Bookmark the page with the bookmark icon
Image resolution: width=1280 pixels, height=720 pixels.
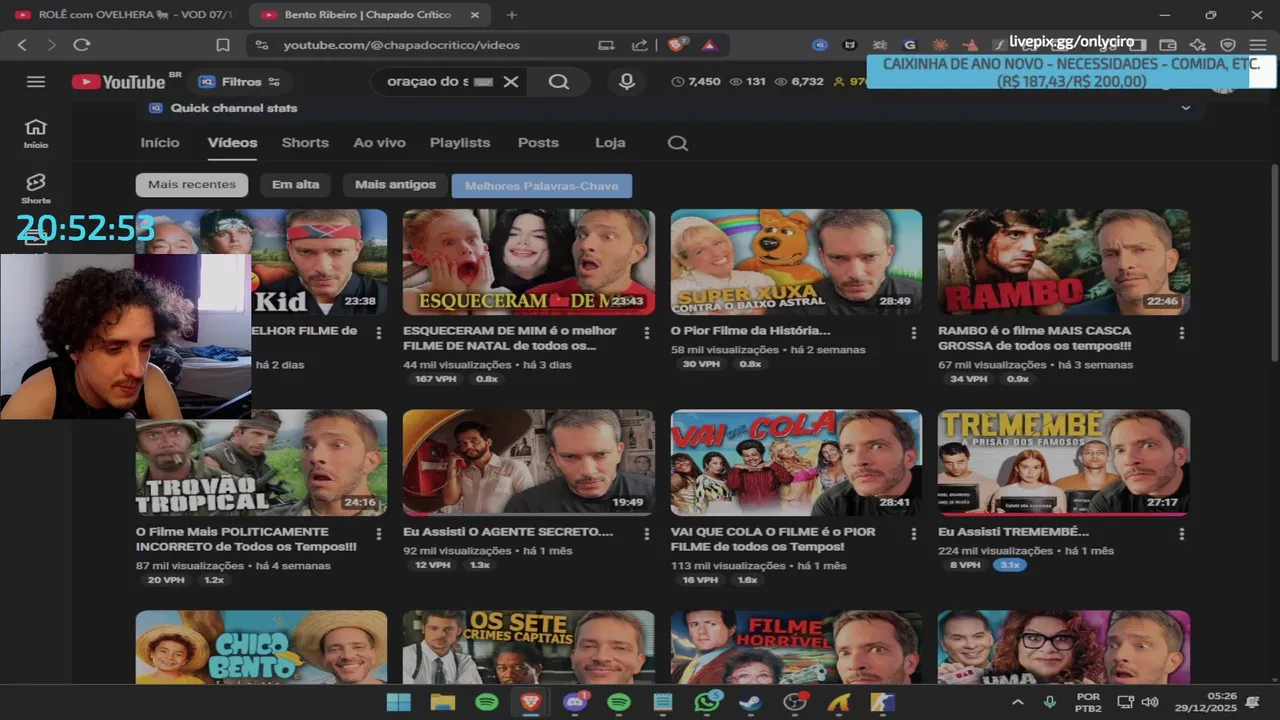click(223, 45)
